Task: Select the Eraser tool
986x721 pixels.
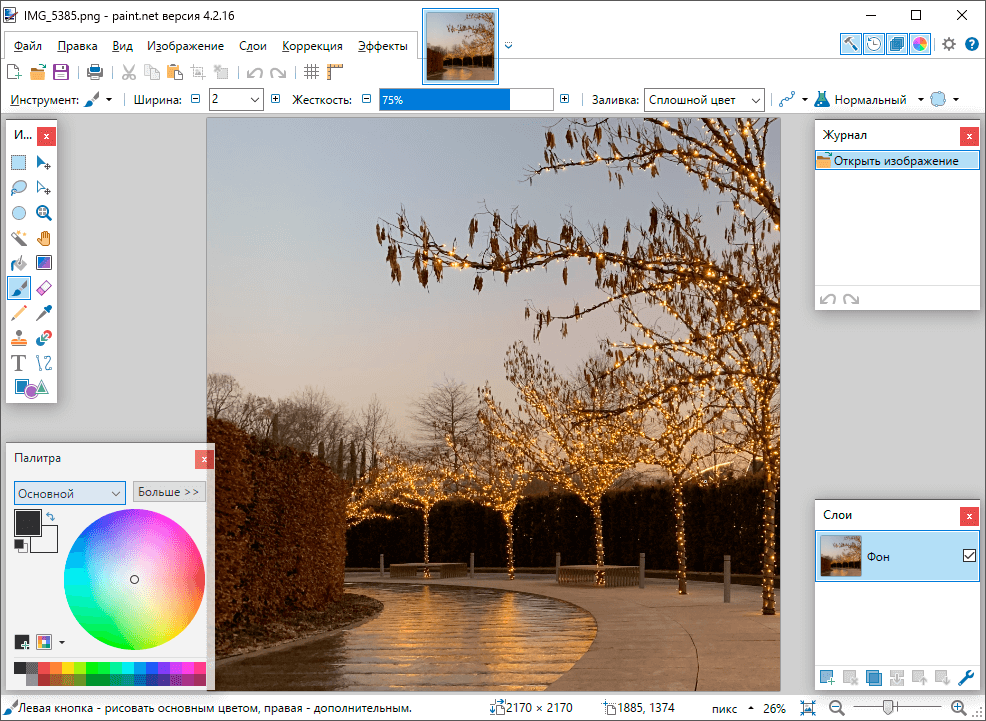Action: coord(44,288)
